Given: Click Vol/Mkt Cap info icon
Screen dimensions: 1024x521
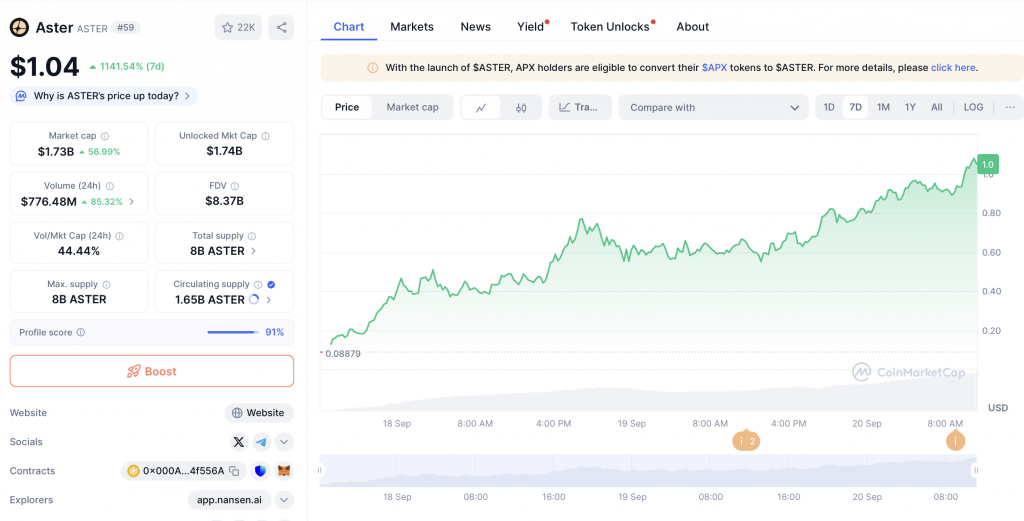Looking at the screenshot, I should point(120,236).
